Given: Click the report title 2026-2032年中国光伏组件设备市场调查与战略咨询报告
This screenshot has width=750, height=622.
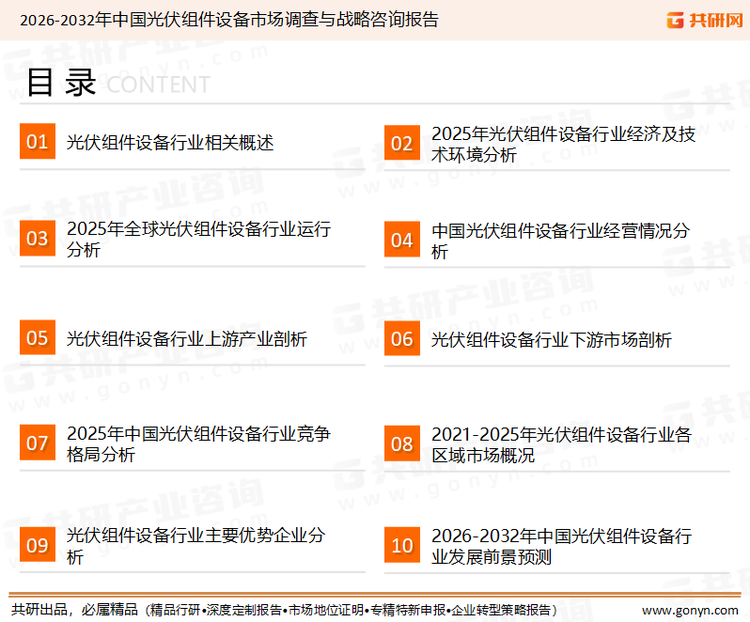Looking at the screenshot, I should point(229,20).
